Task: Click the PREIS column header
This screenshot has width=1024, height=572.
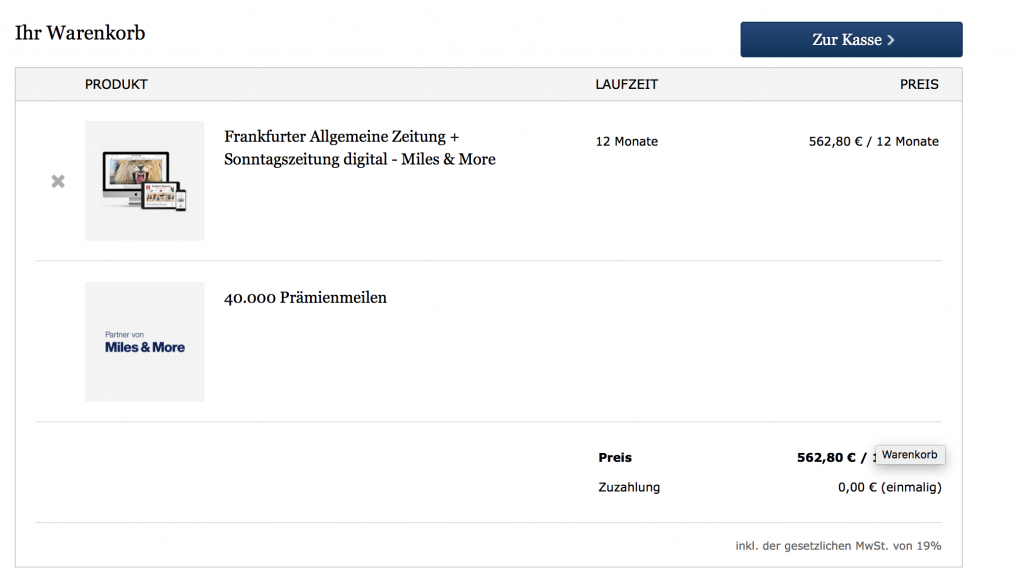Action: (919, 85)
